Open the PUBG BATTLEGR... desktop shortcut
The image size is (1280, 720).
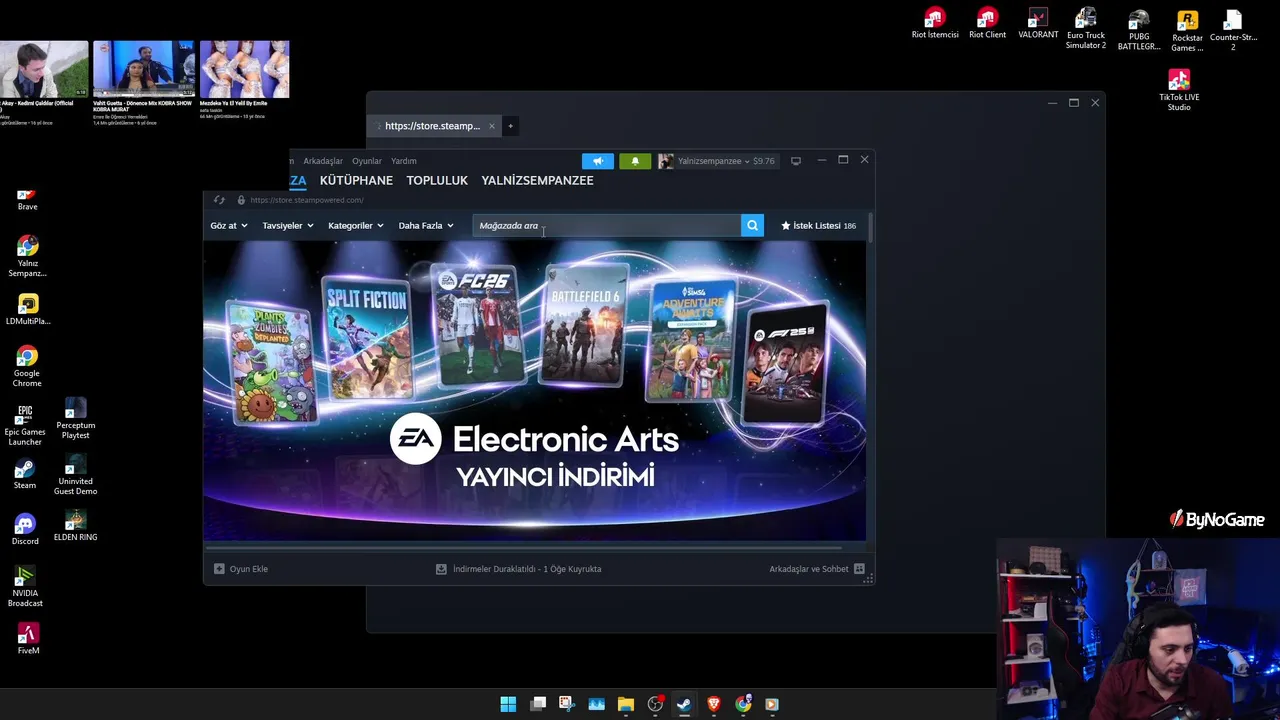tap(1139, 30)
